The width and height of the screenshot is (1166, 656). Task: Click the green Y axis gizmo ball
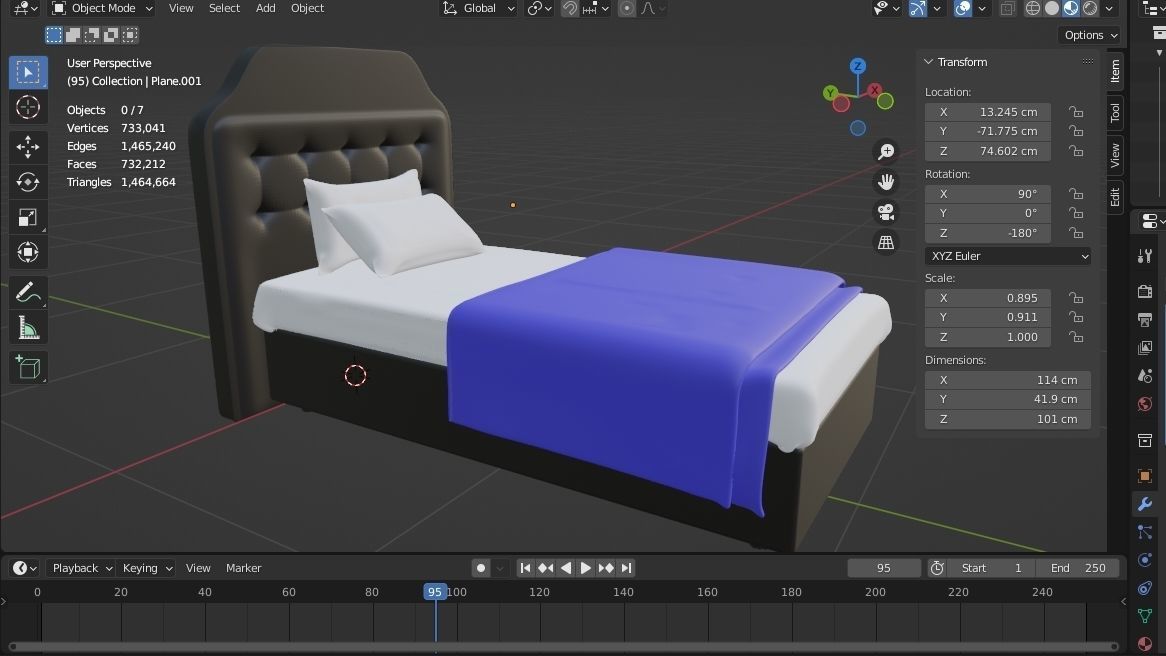(830, 93)
